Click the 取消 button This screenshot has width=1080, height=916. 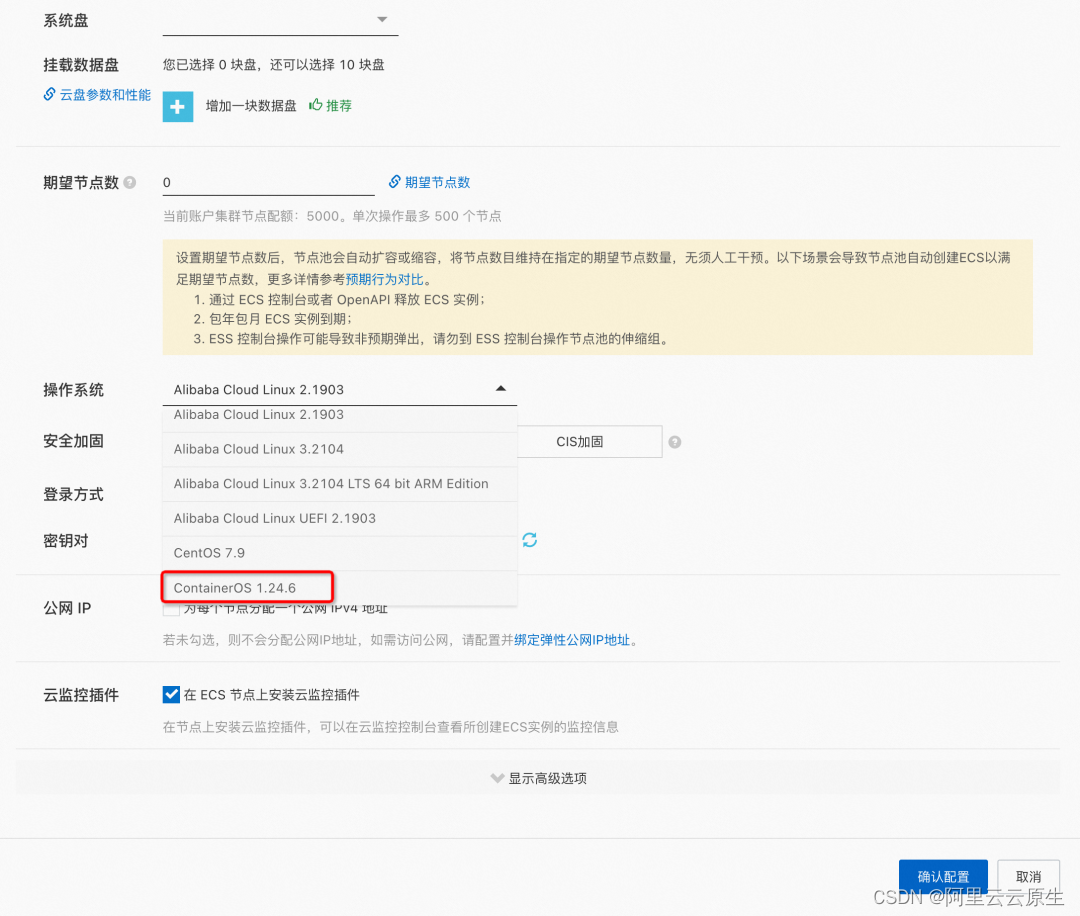pyautogui.click(x=1028, y=877)
